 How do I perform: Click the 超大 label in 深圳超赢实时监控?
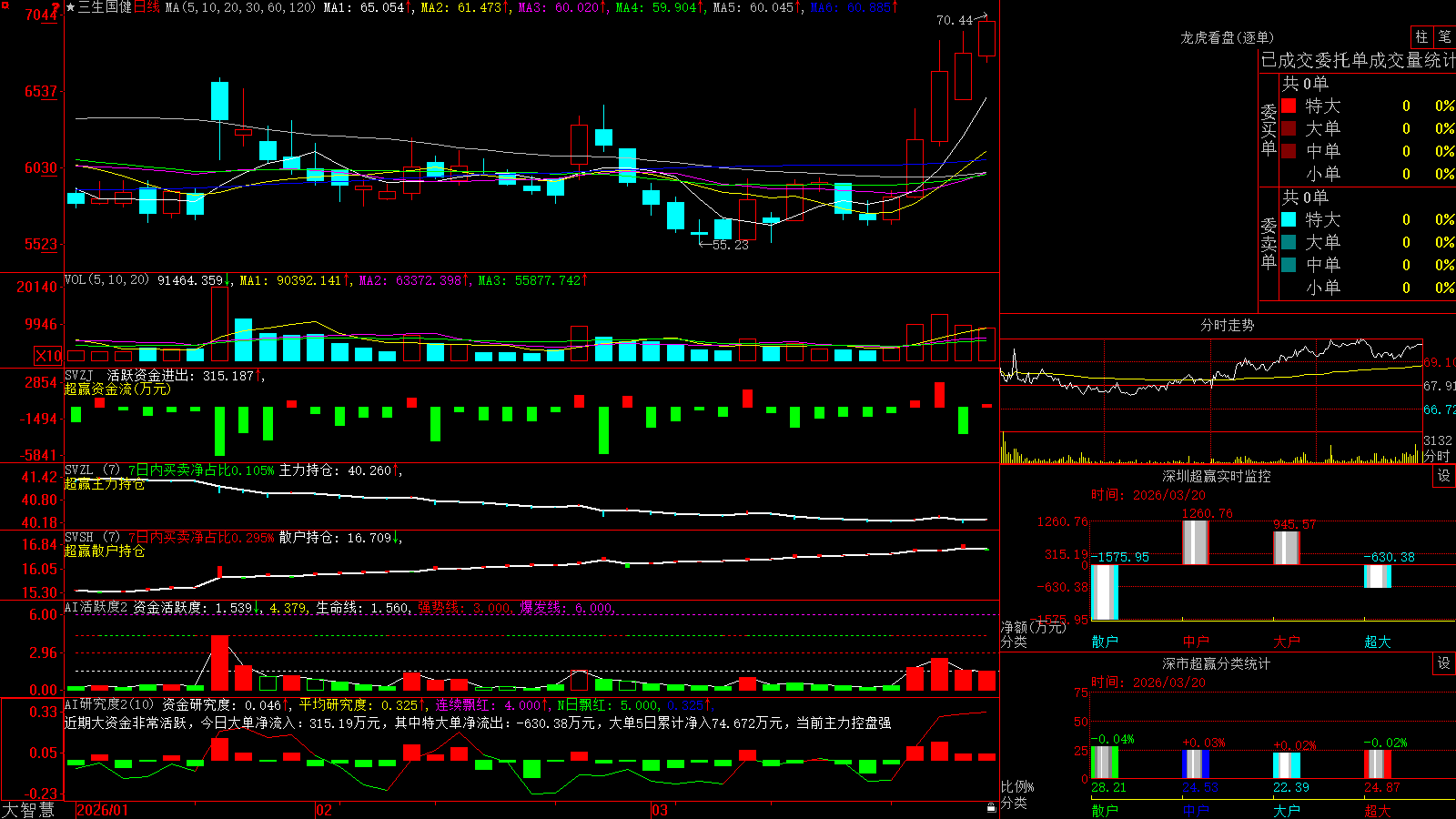[1378, 642]
